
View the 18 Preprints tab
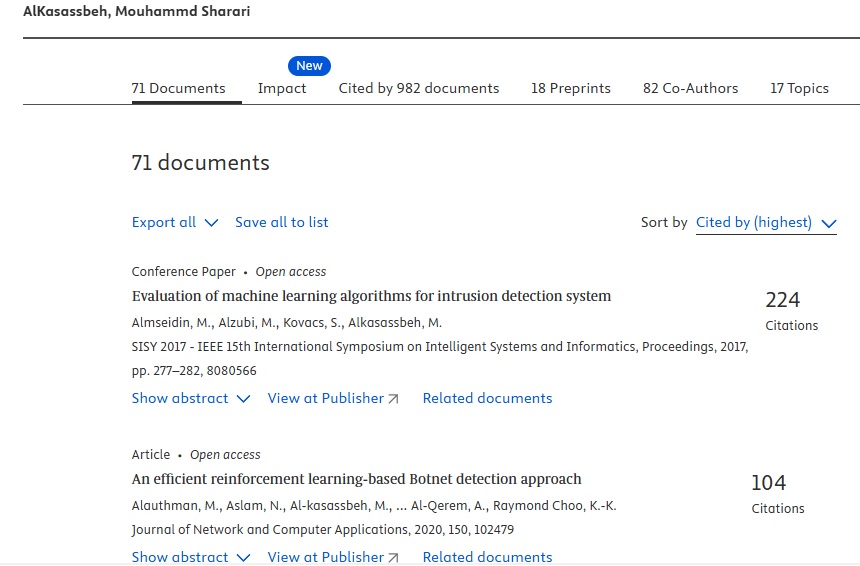pyautogui.click(x=570, y=88)
